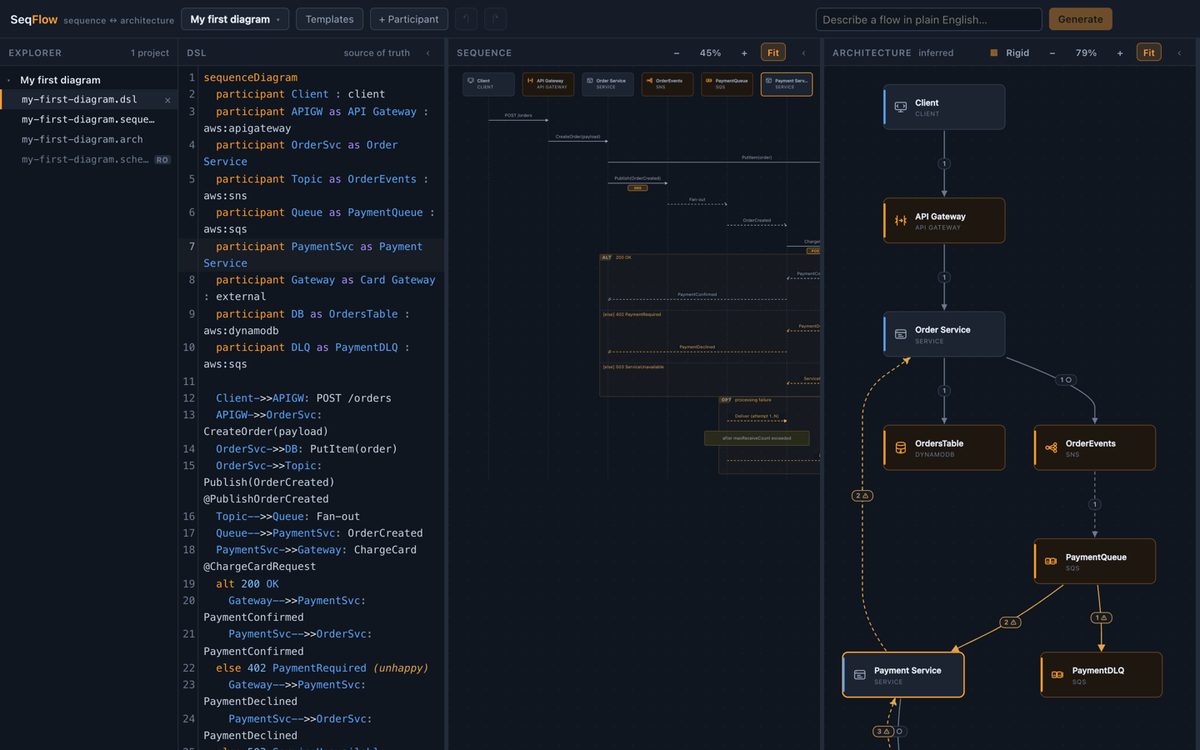The width and height of the screenshot is (1200, 750).
Task: Select Order Service participant in sequence header
Action: (608, 84)
